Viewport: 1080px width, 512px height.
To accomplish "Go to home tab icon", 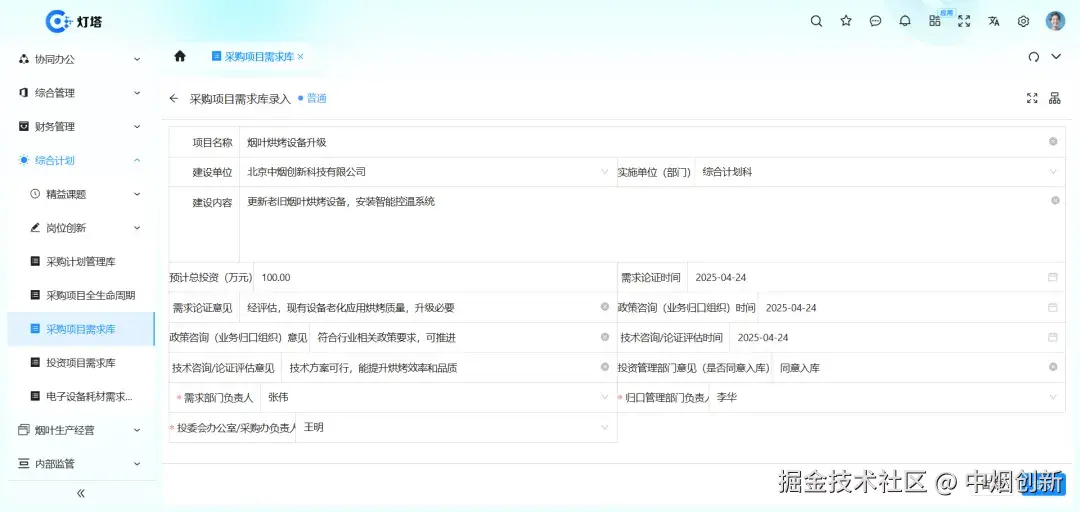I will (x=180, y=57).
